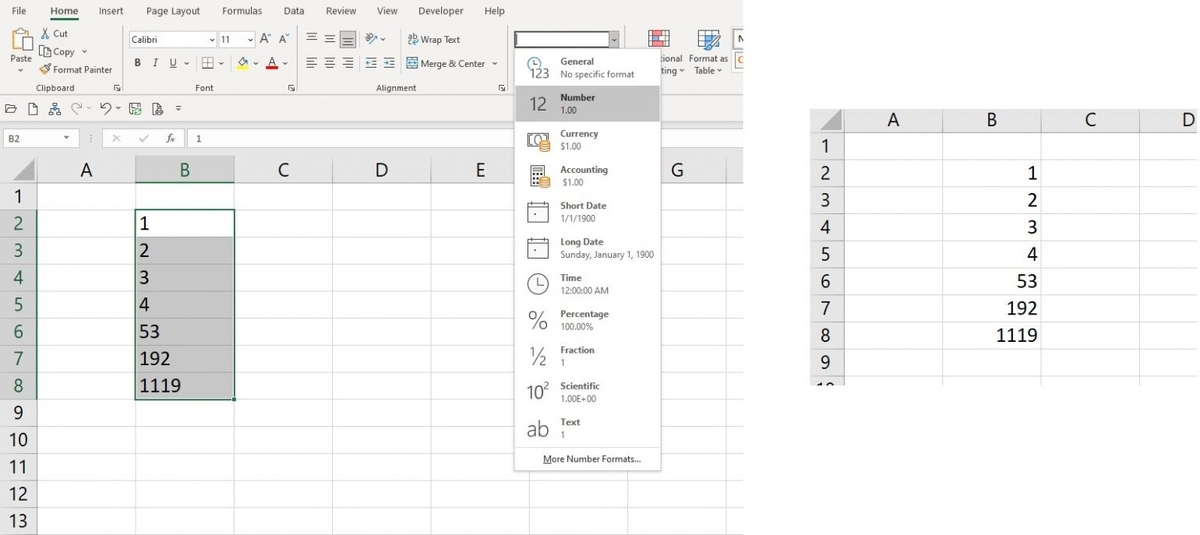Image resolution: width=1200 pixels, height=535 pixels.
Task: Switch to the Developer tab
Action: 440,11
